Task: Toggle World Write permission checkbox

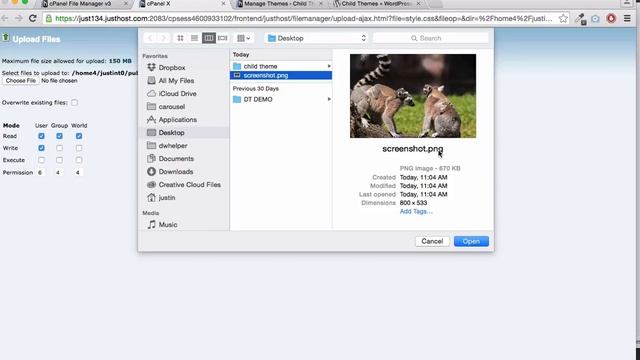Action: click(x=79, y=148)
